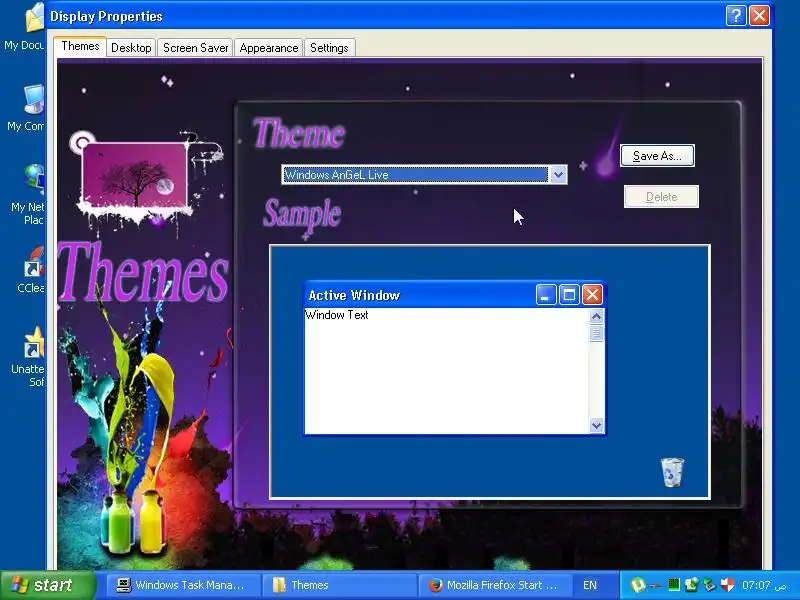
Task: Switch to Windows Task Manager in taskbar
Action: pyautogui.click(x=182, y=585)
